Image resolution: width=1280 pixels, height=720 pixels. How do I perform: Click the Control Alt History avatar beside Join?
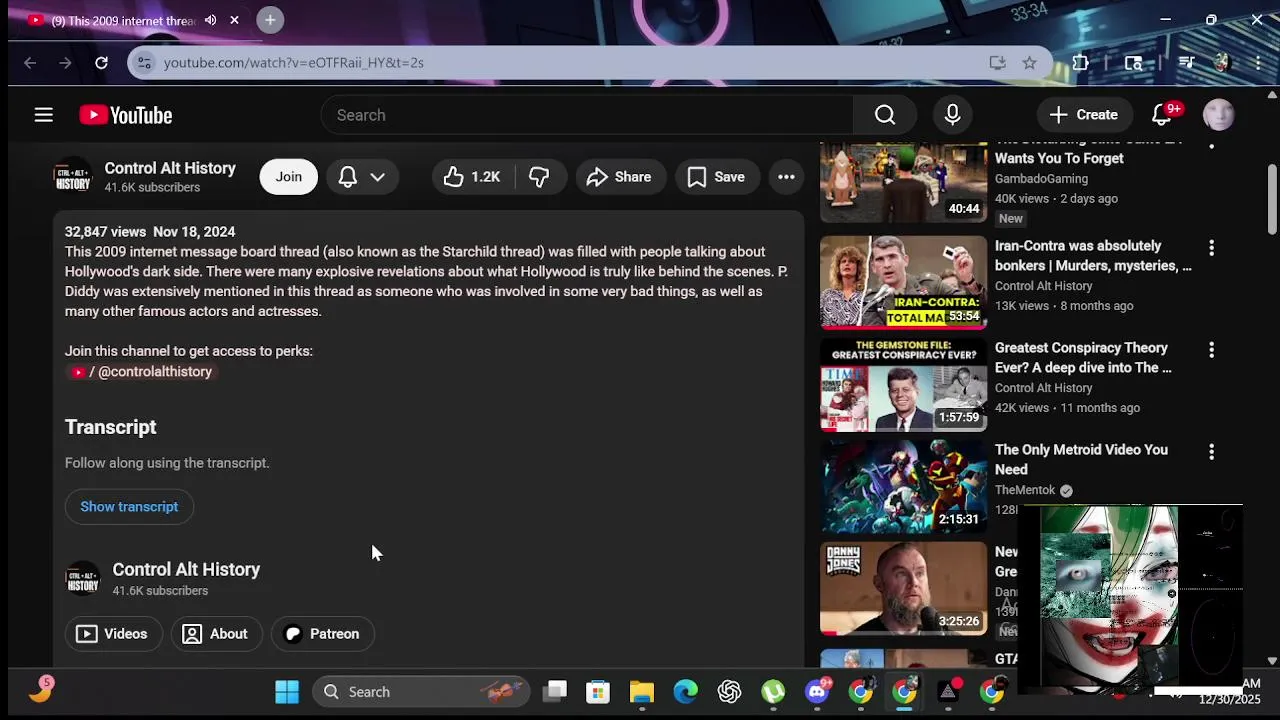click(73, 177)
